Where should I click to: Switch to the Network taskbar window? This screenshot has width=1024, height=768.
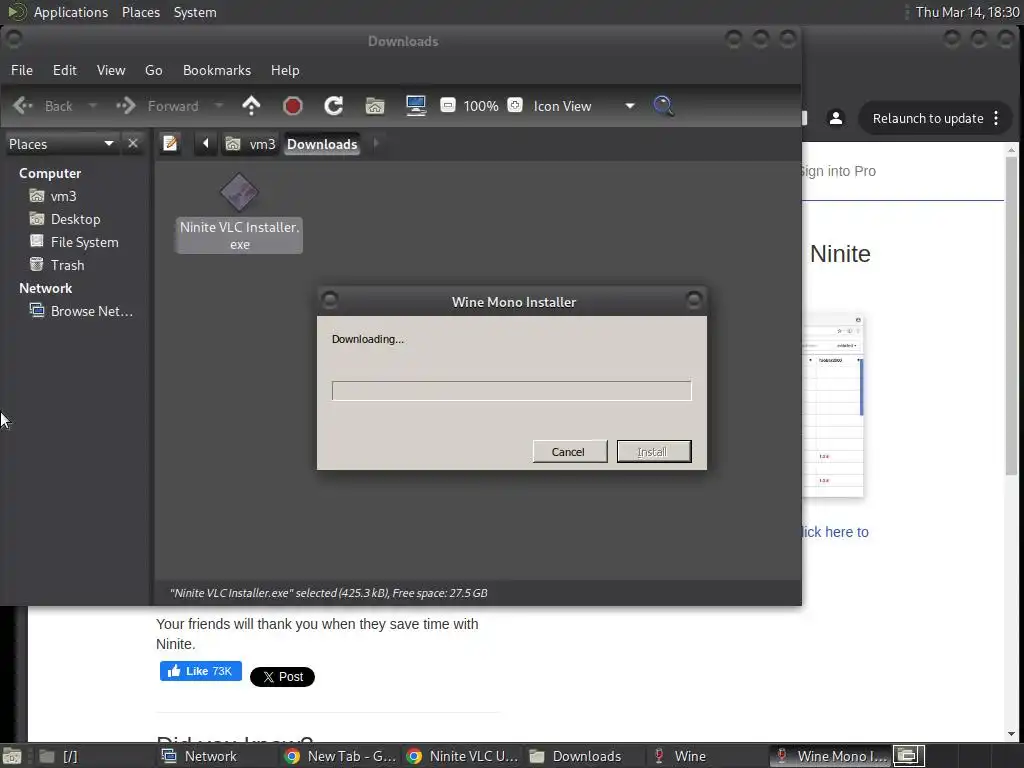click(219, 756)
